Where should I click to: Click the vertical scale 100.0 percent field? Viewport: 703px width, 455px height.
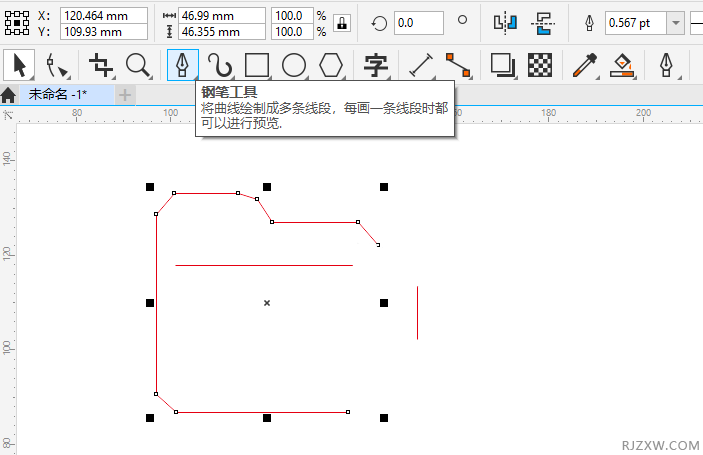coord(292,32)
